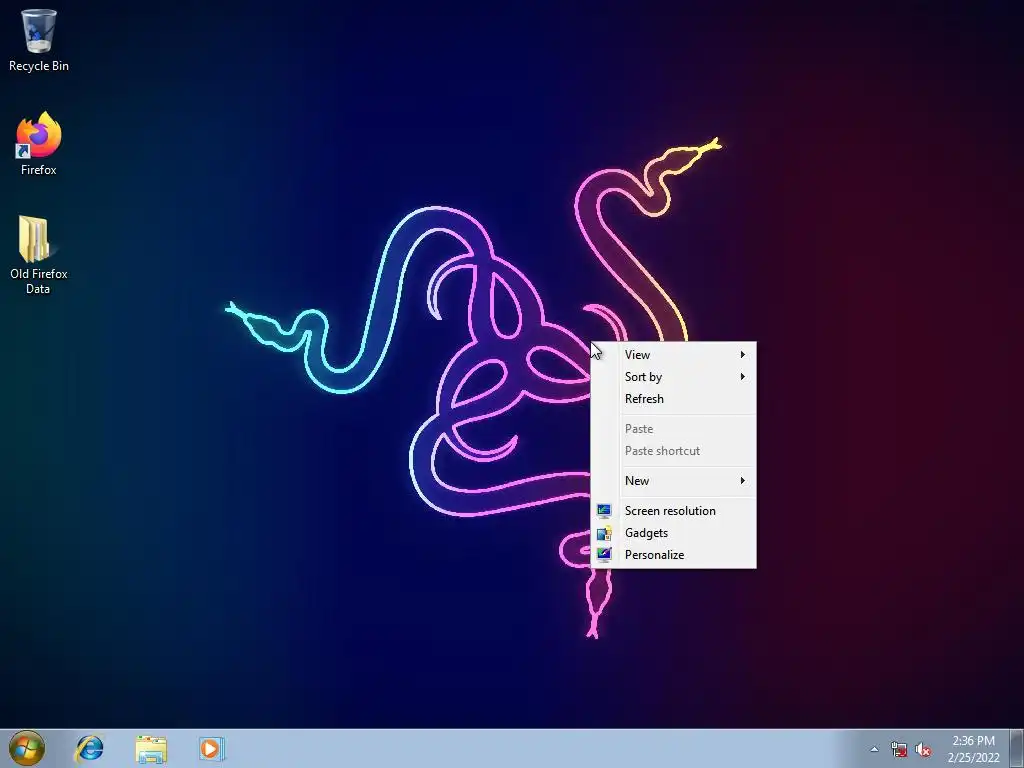Click the arrow beside Sort by
The width and height of the screenshot is (1024, 768).
pos(743,377)
